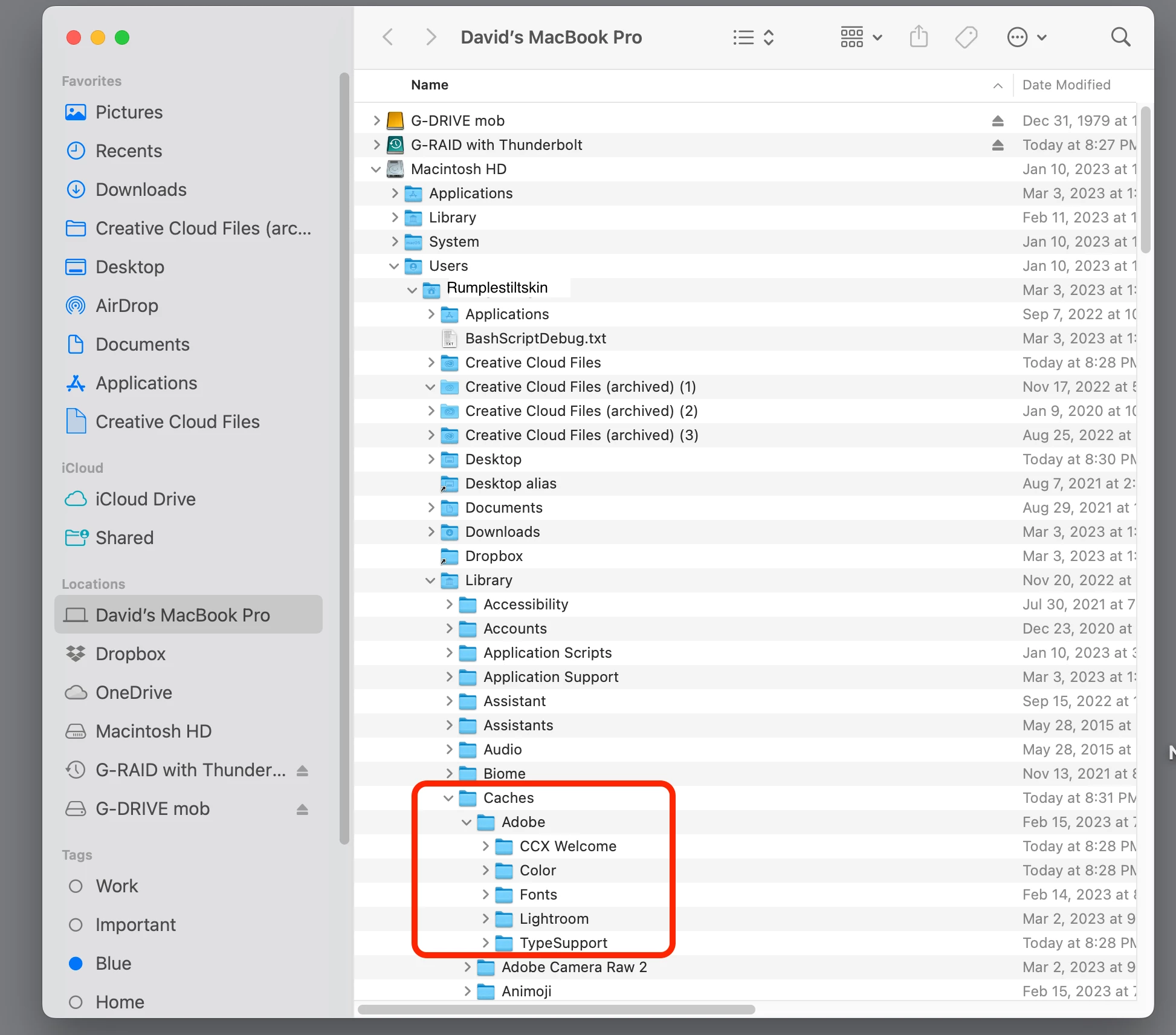
Task: Select the Home tag in sidebar
Action: [120, 1002]
